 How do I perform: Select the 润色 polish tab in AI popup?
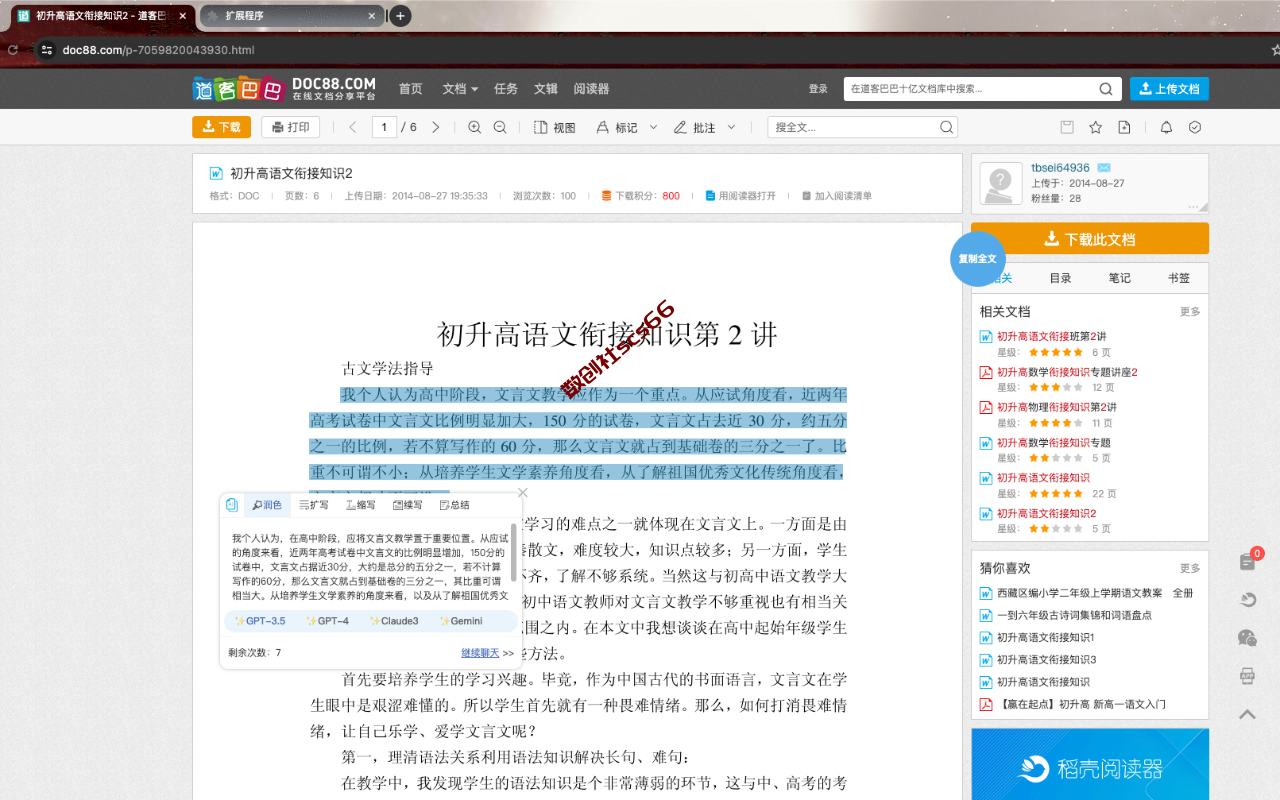coord(267,505)
